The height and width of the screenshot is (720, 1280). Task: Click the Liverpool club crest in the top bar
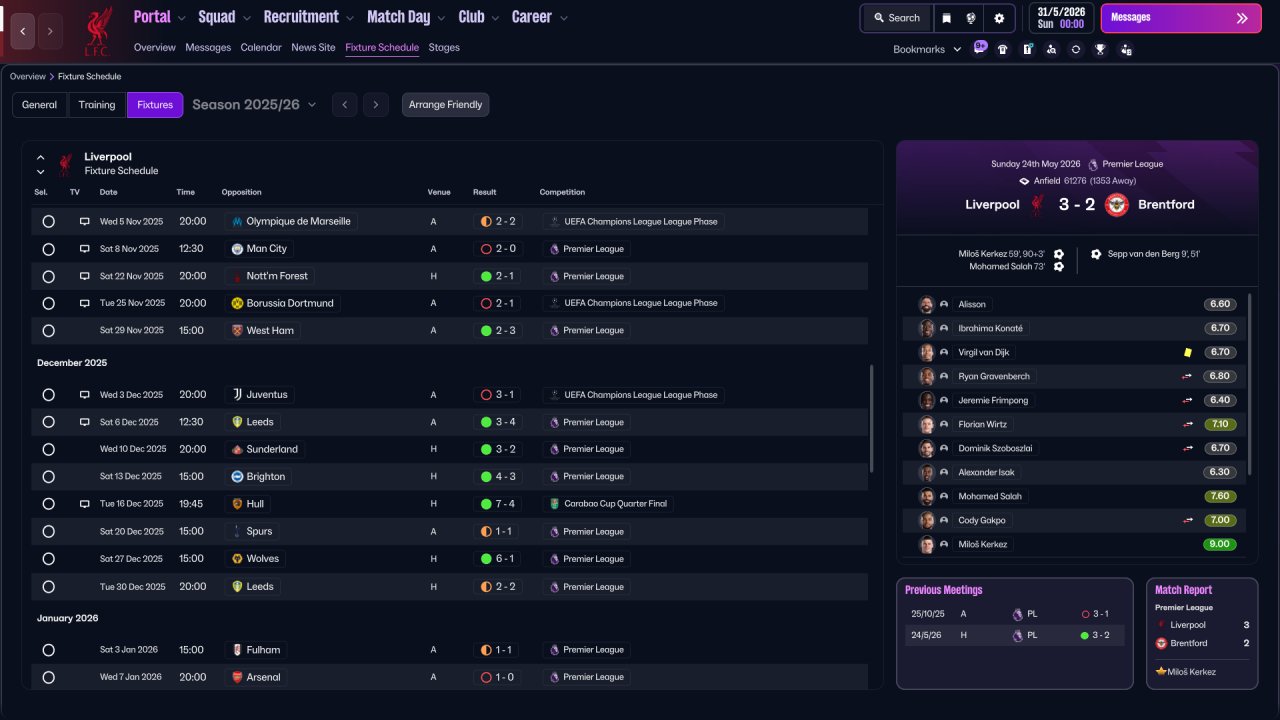click(97, 31)
